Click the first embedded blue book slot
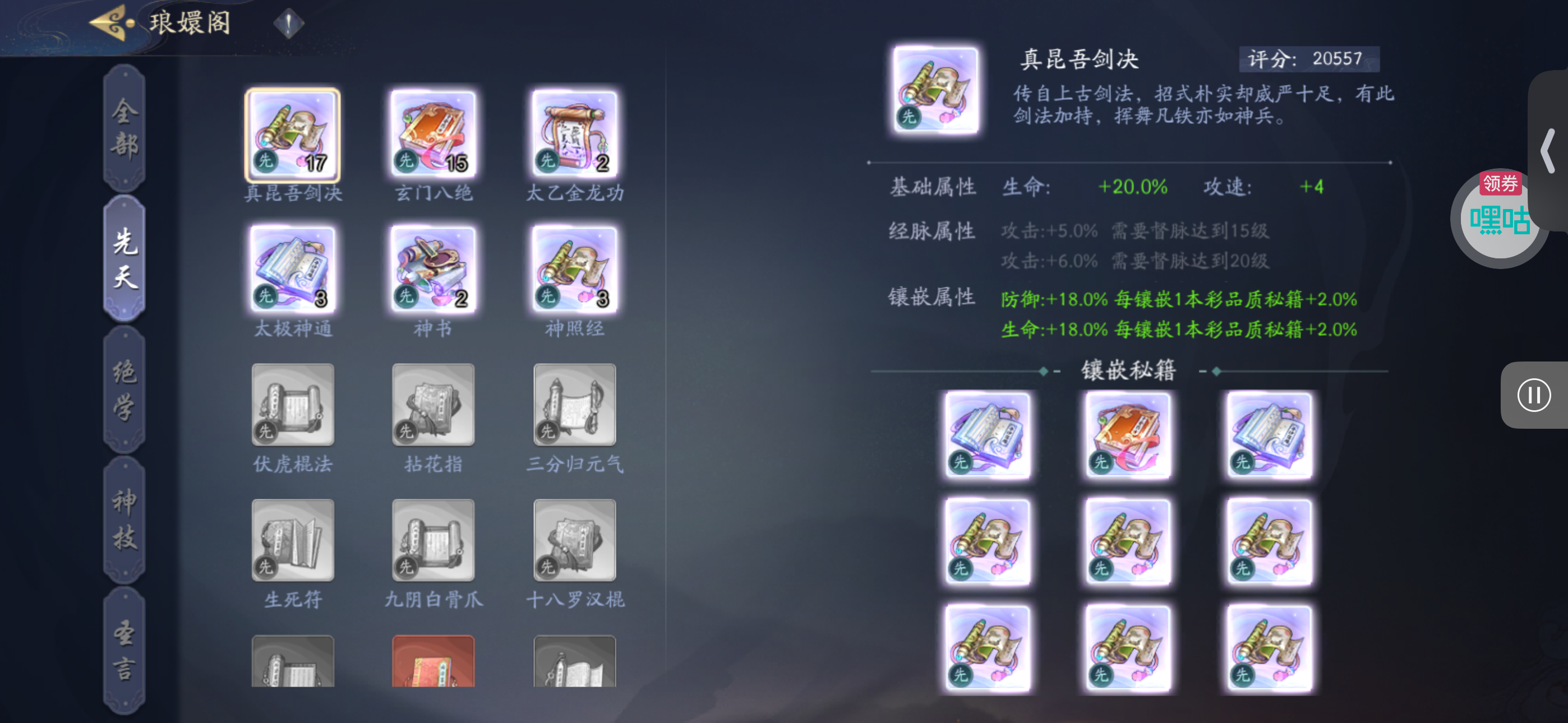 pos(988,435)
